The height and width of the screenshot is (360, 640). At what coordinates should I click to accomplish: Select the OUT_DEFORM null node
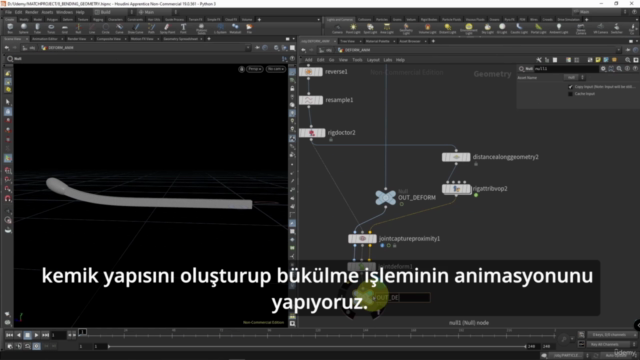[385, 198]
